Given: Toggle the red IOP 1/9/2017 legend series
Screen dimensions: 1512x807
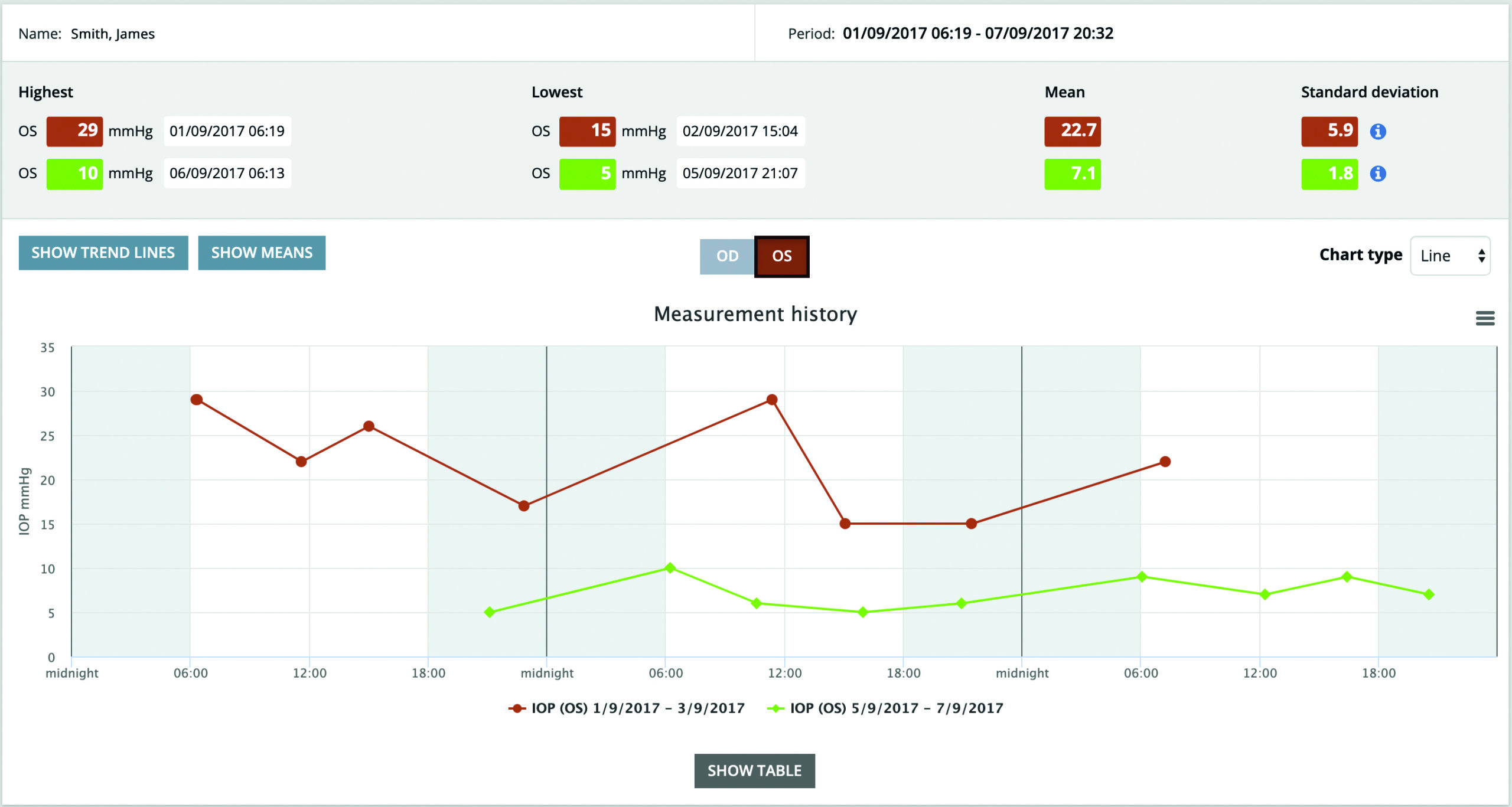Looking at the screenshot, I should click(x=627, y=708).
